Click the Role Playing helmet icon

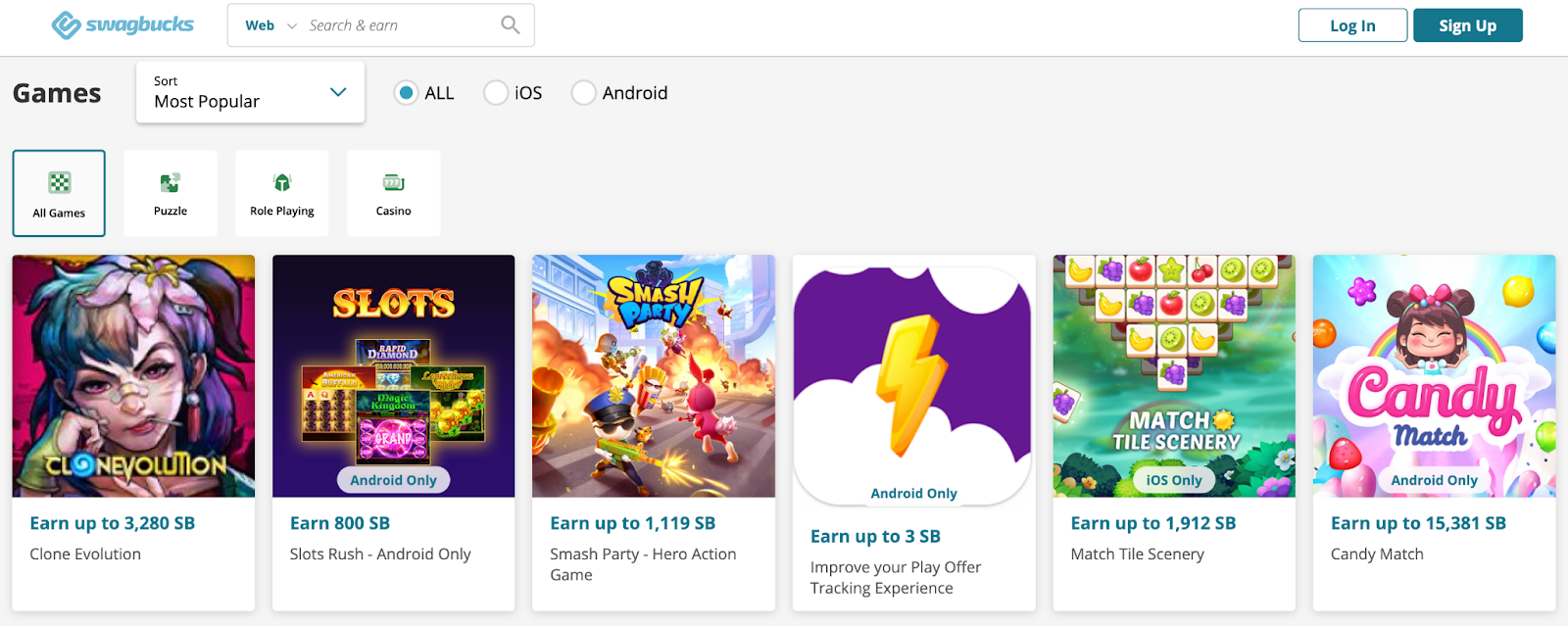point(282,181)
